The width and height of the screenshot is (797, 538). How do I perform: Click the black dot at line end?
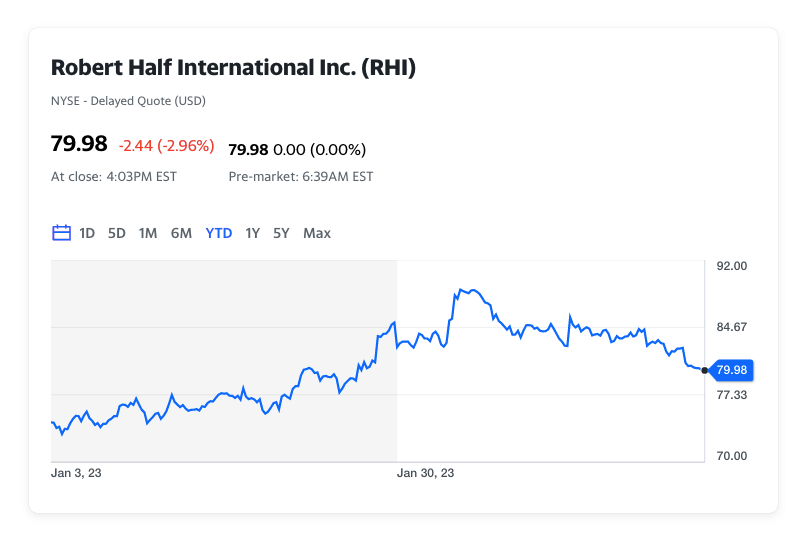pyautogui.click(x=704, y=370)
